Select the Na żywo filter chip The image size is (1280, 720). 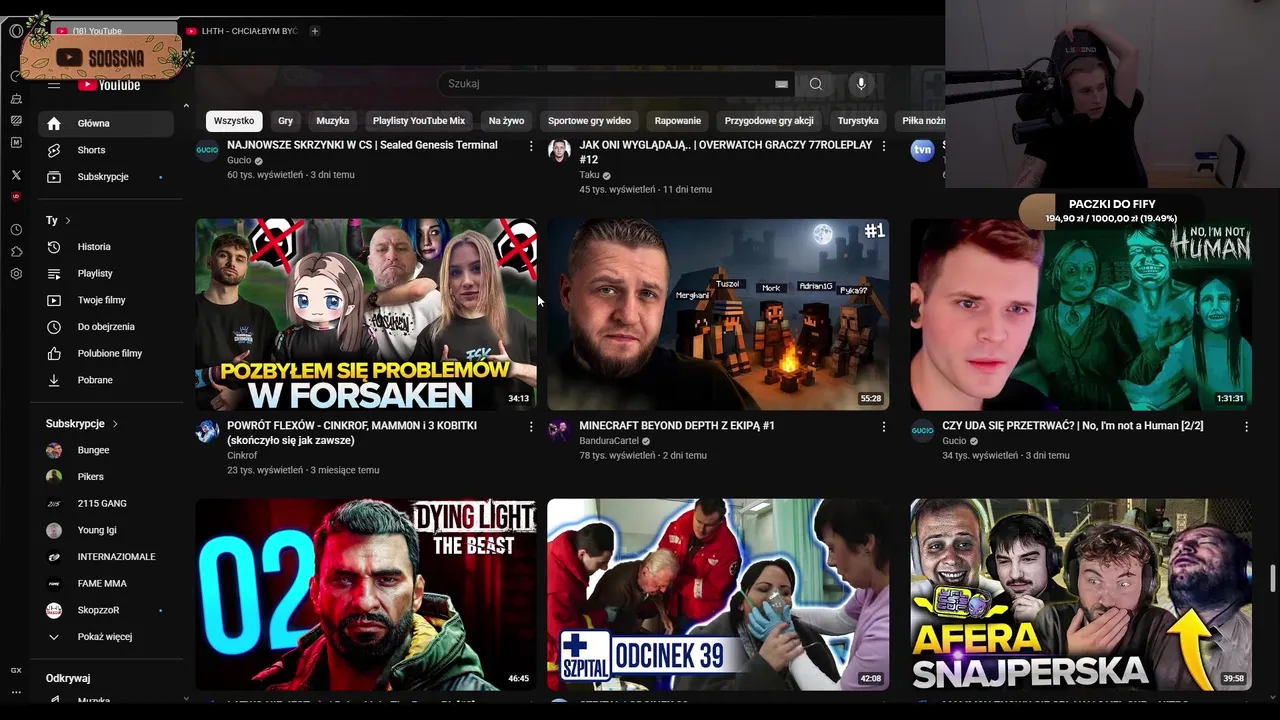tap(506, 121)
